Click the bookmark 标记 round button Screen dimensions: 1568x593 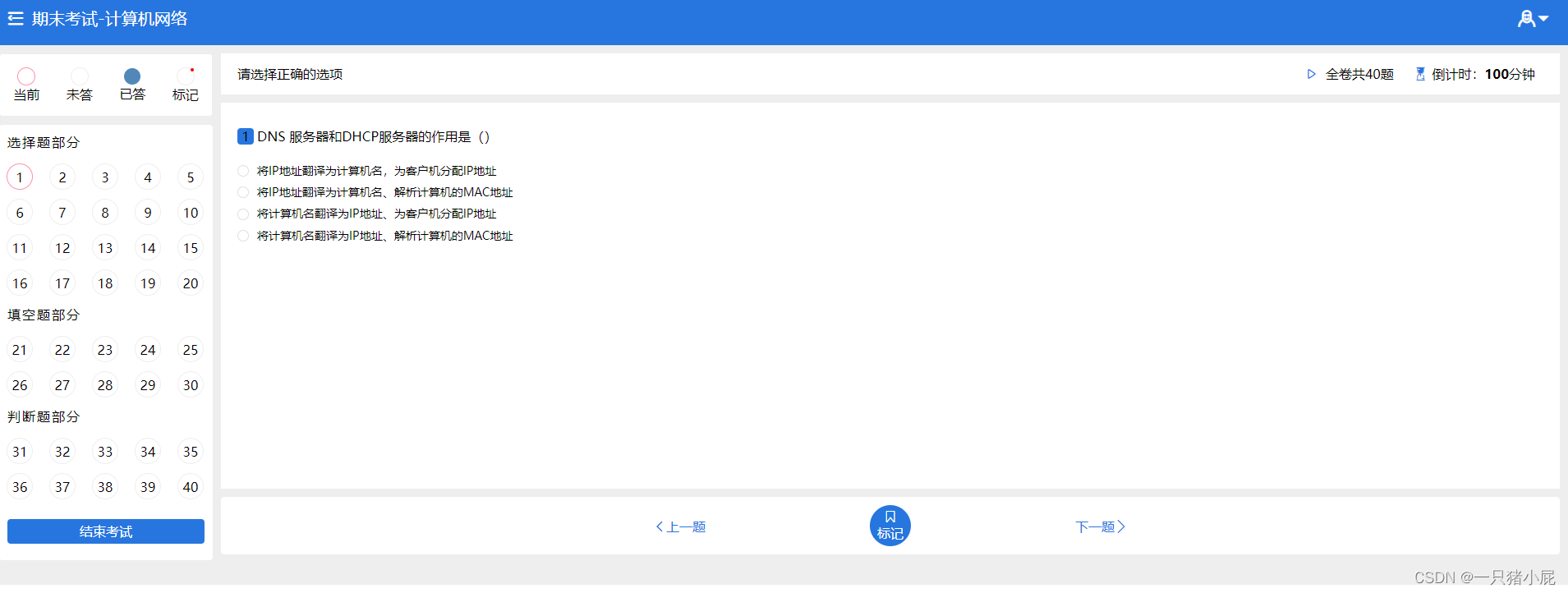coord(890,526)
